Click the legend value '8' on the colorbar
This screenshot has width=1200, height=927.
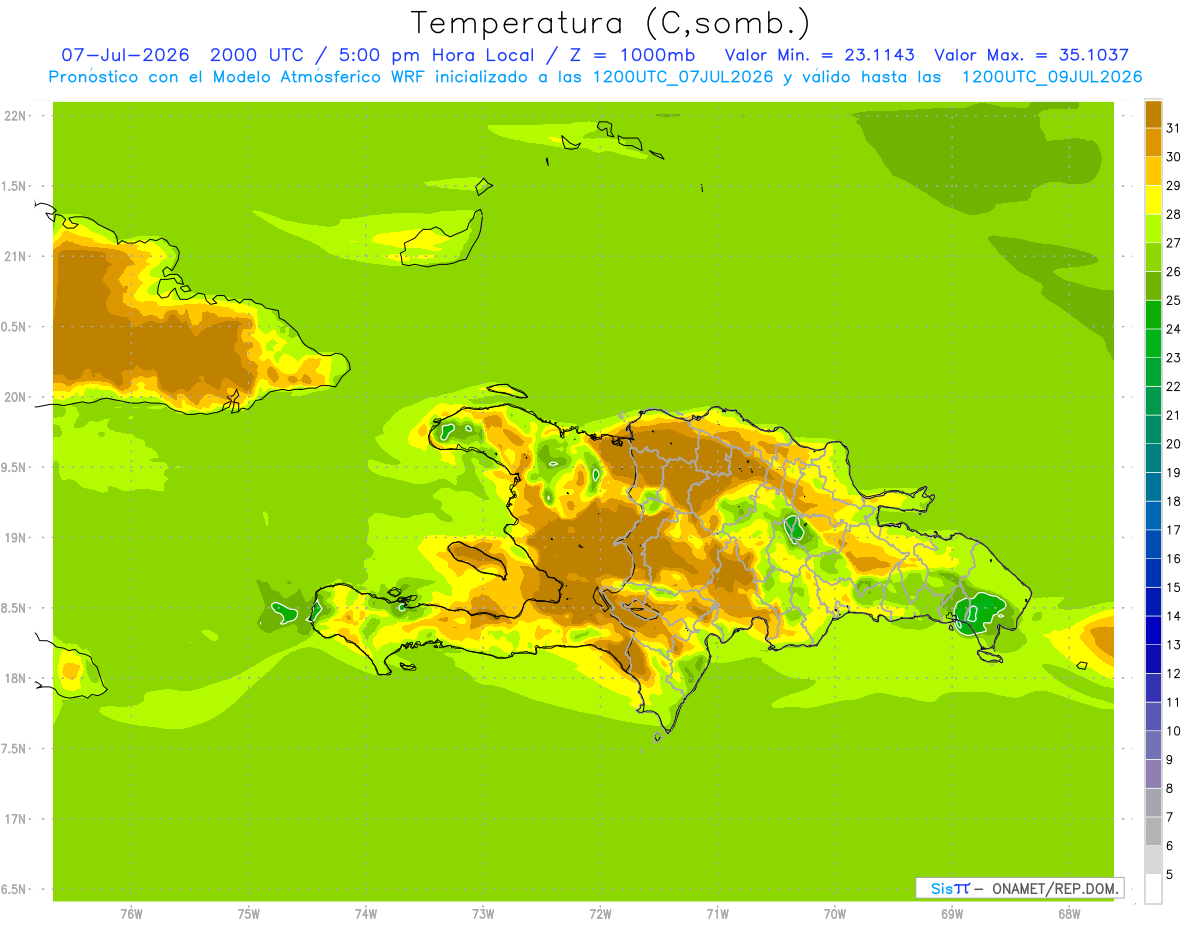(1170, 788)
